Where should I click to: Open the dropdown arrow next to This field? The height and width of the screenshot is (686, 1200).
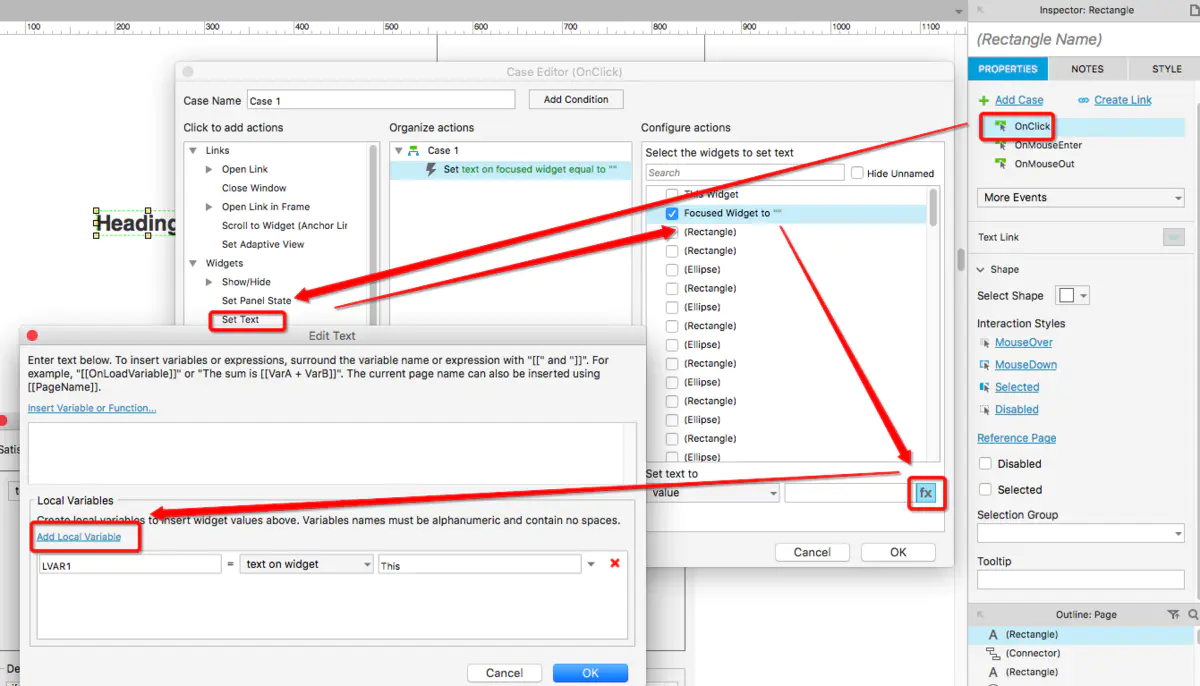[591, 565]
